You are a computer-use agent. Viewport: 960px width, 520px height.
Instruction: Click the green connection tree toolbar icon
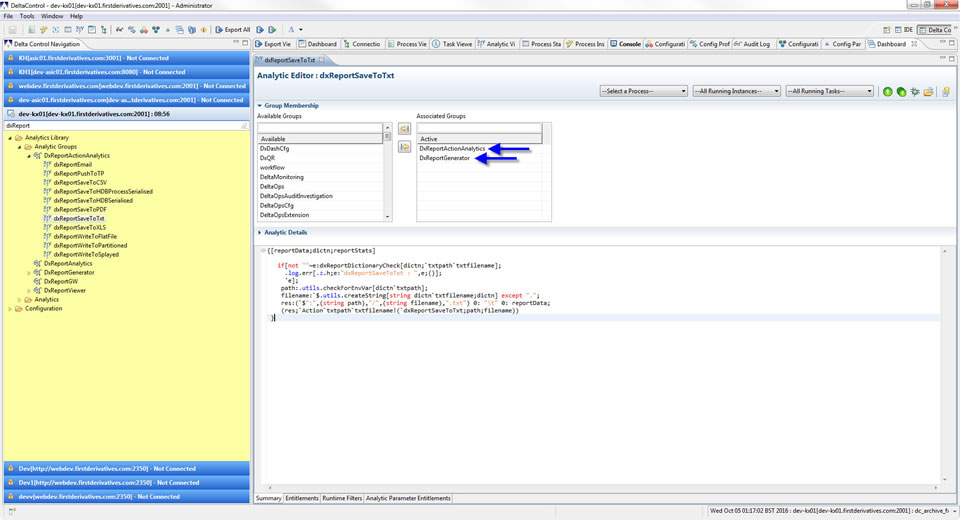tap(103, 29)
